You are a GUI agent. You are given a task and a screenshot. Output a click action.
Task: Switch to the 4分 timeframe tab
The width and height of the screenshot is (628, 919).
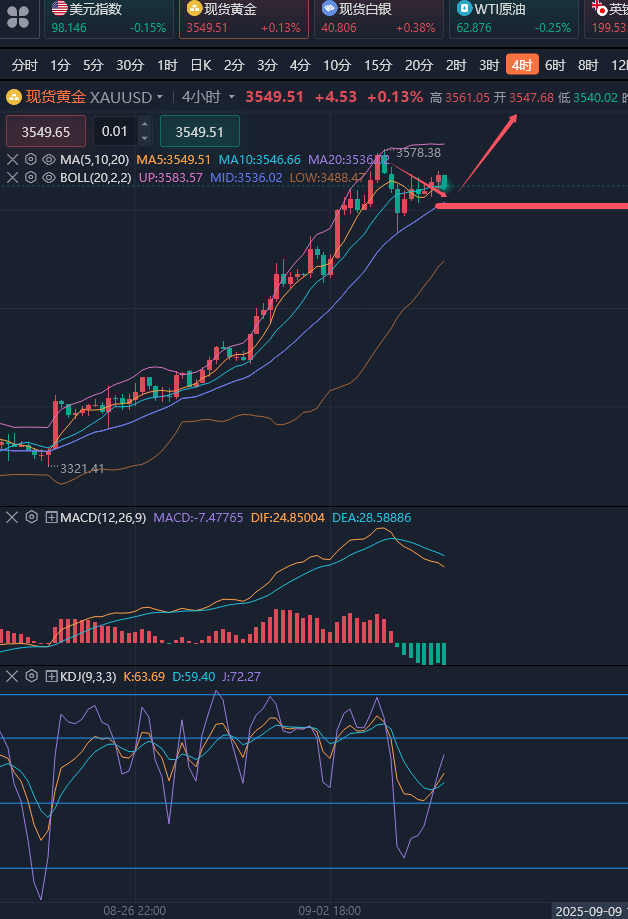pyautogui.click(x=300, y=65)
